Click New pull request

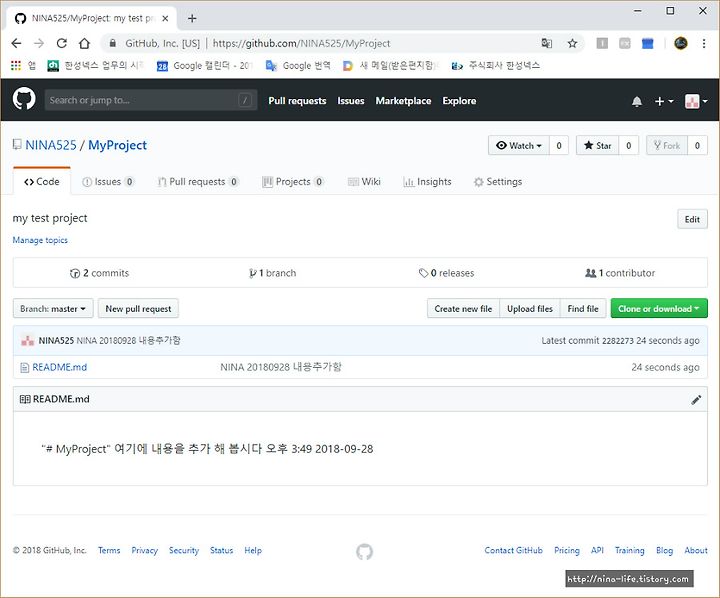(x=138, y=308)
